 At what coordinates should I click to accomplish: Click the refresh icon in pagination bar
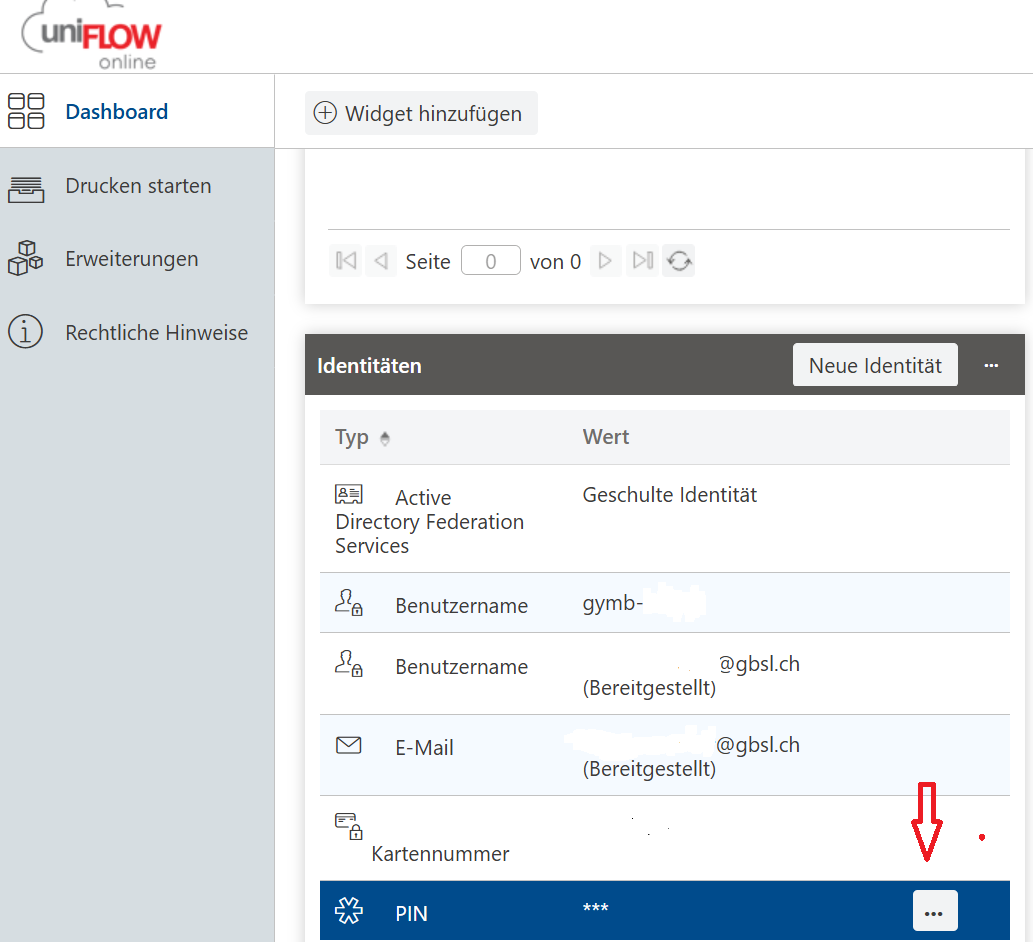click(679, 261)
